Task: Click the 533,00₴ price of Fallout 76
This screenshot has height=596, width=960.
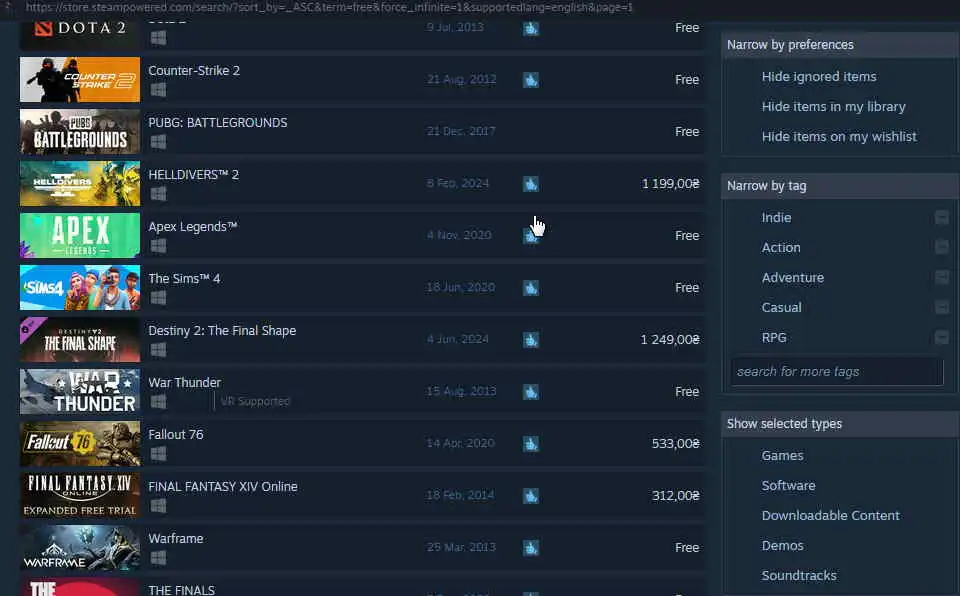Action: (675, 443)
